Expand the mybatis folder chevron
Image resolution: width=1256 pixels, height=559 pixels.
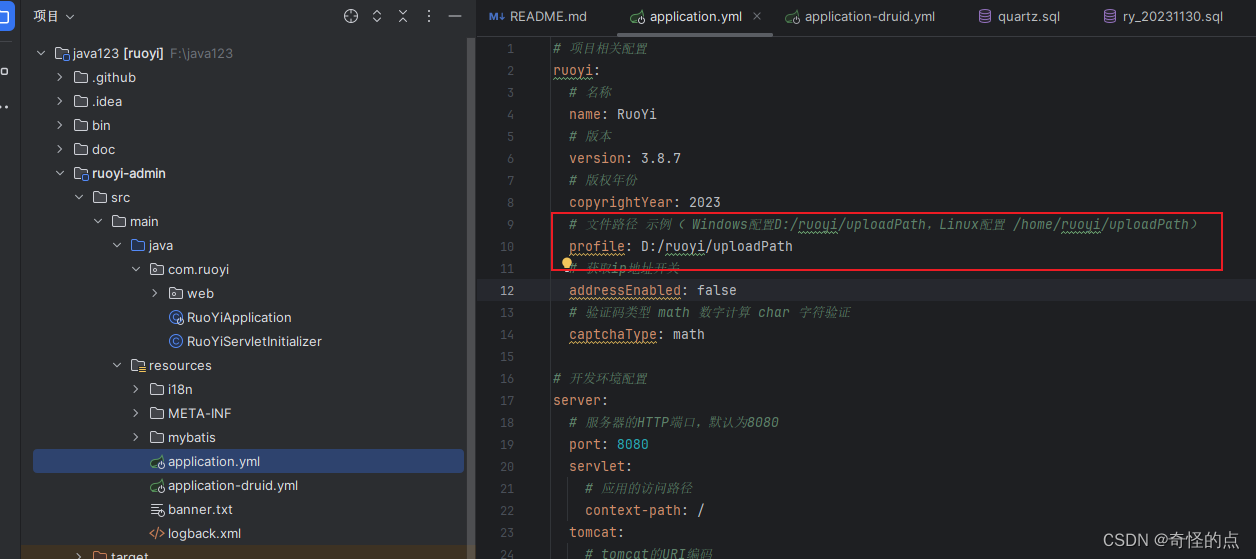coord(136,437)
